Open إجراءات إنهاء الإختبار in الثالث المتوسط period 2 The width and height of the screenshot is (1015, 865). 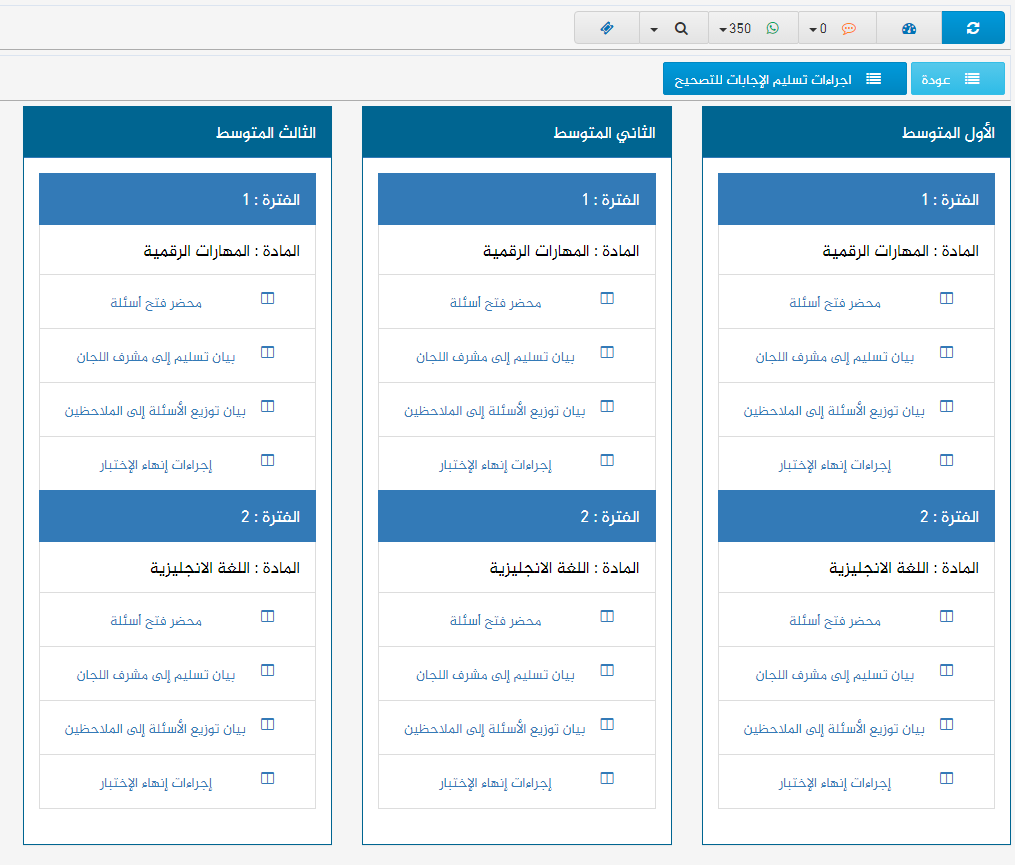tap(156, 782)
